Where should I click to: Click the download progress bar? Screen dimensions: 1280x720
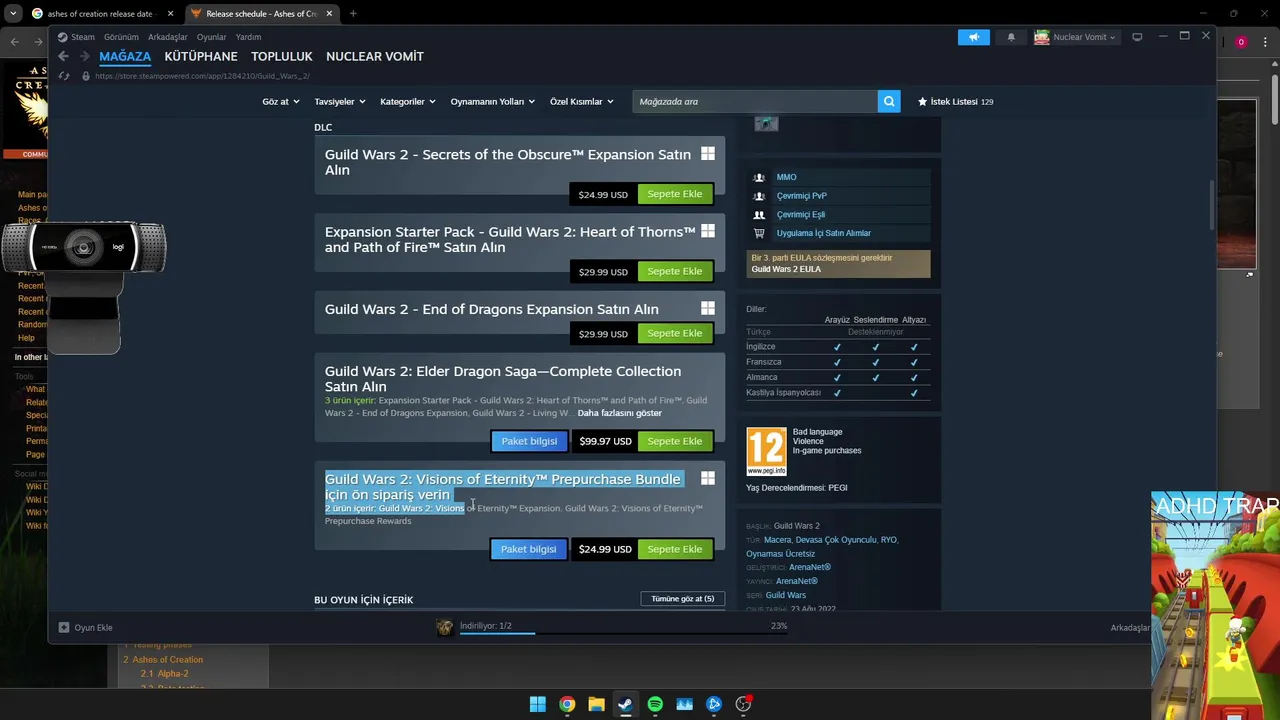(x=623, y=633)
